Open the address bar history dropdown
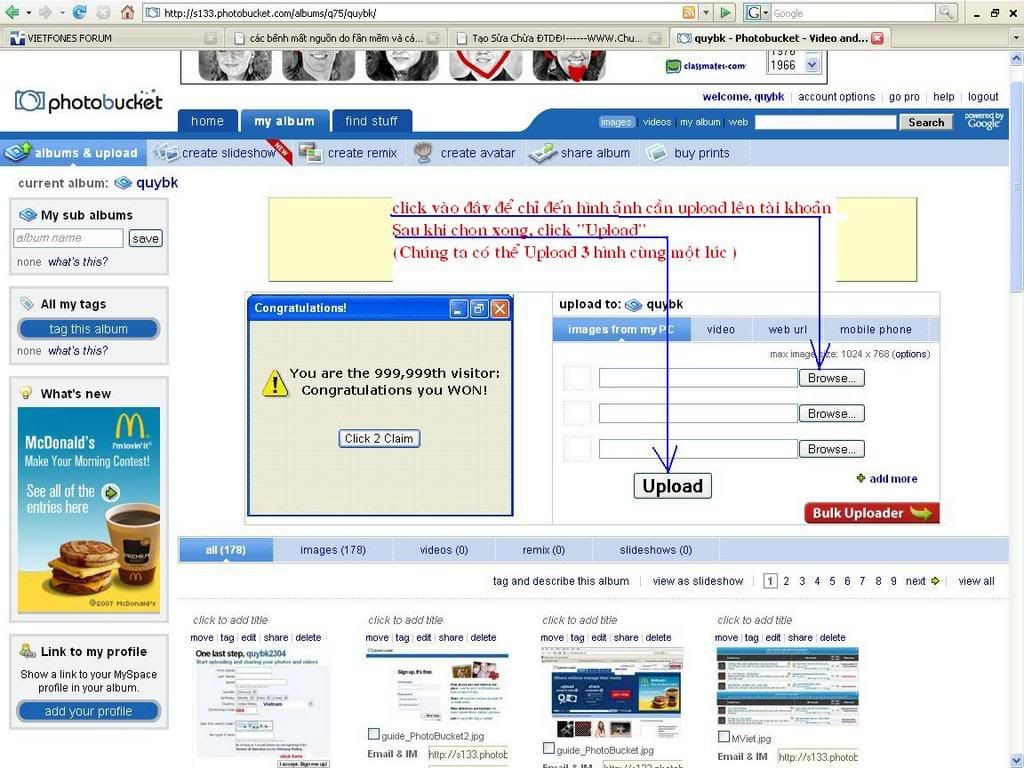The image size is (1024, 768). coord(706,12)
